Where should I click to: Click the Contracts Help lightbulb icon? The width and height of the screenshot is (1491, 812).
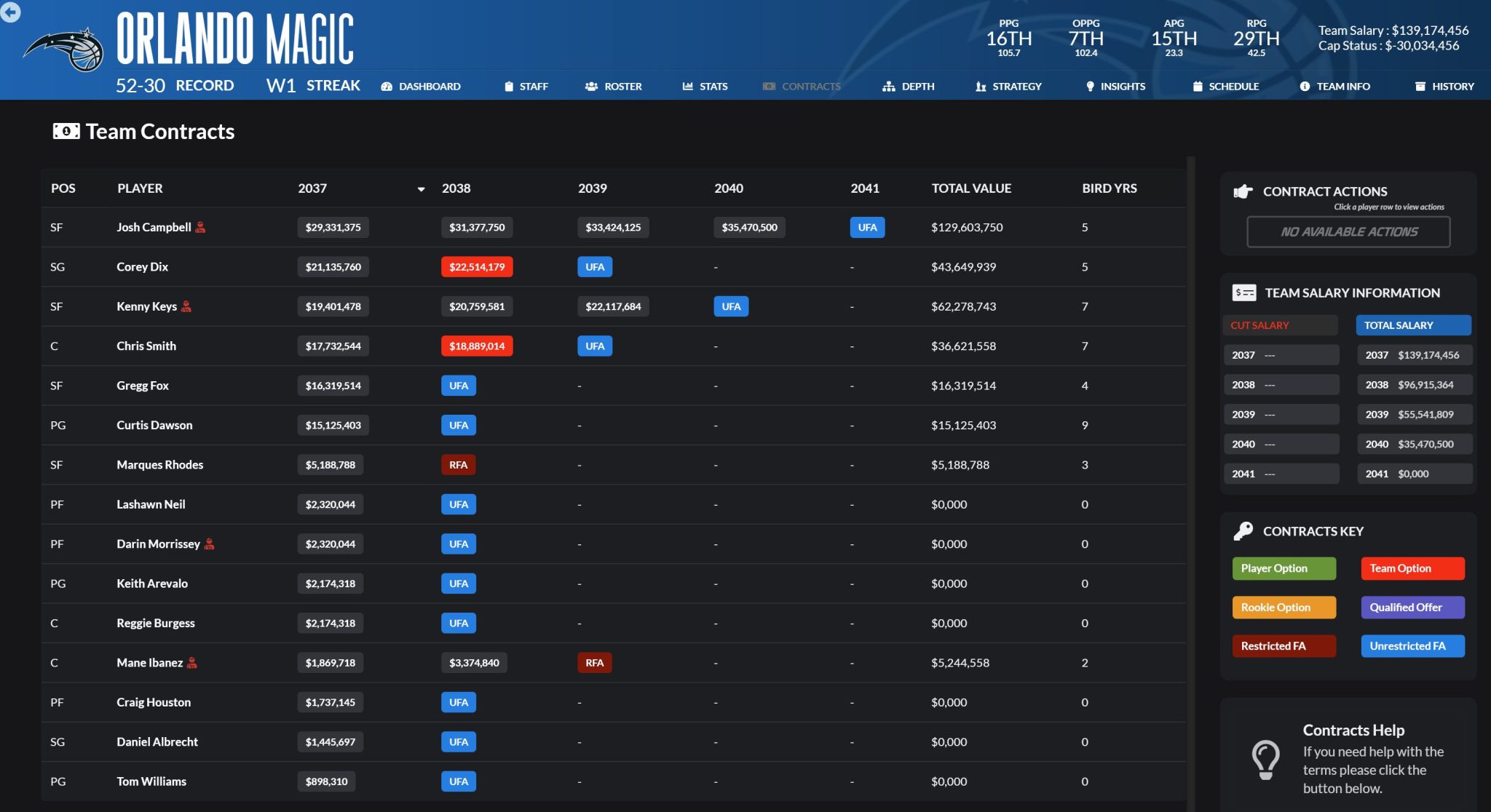tap(1265, 759)
